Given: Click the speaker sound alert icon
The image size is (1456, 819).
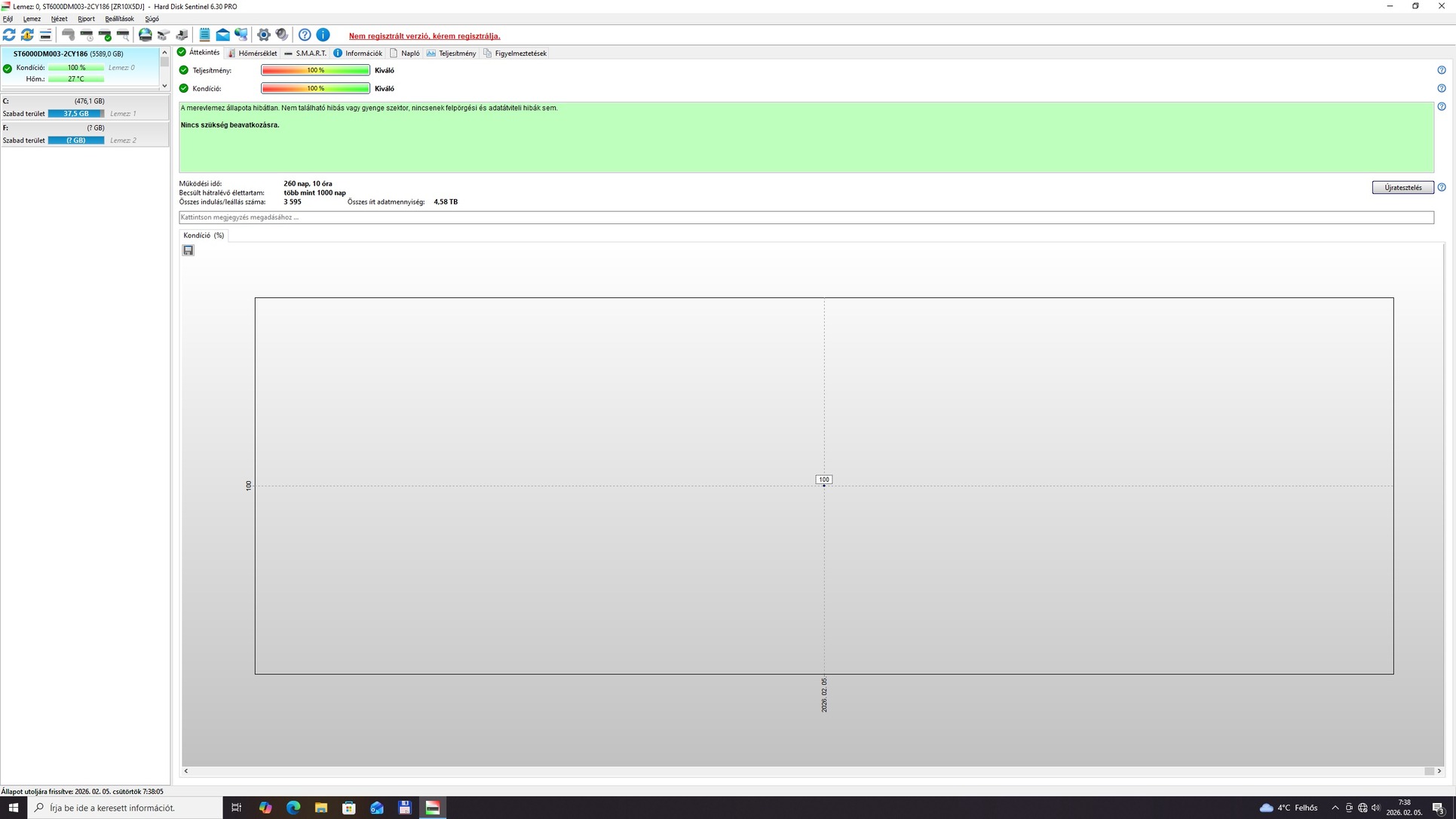Looking at the screenshot, I should 282,35.
